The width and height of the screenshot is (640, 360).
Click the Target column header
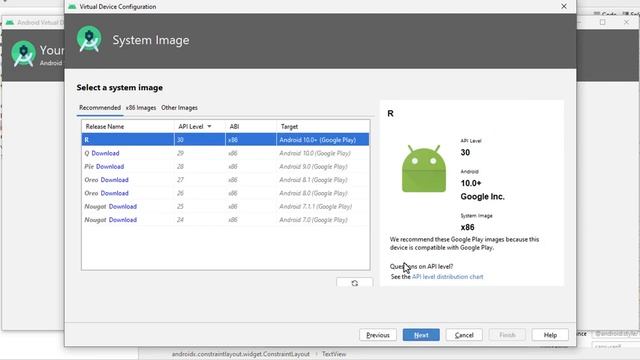[x=323, y=127]
